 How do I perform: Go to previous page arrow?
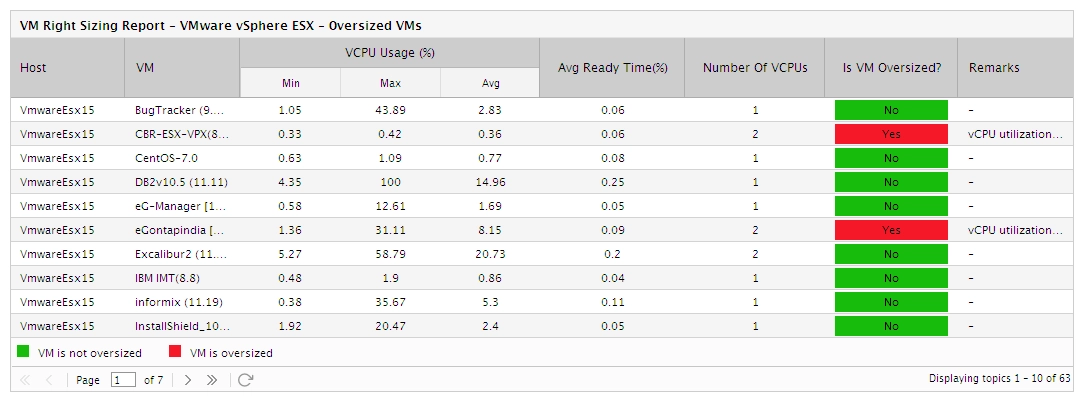point(49,380)
